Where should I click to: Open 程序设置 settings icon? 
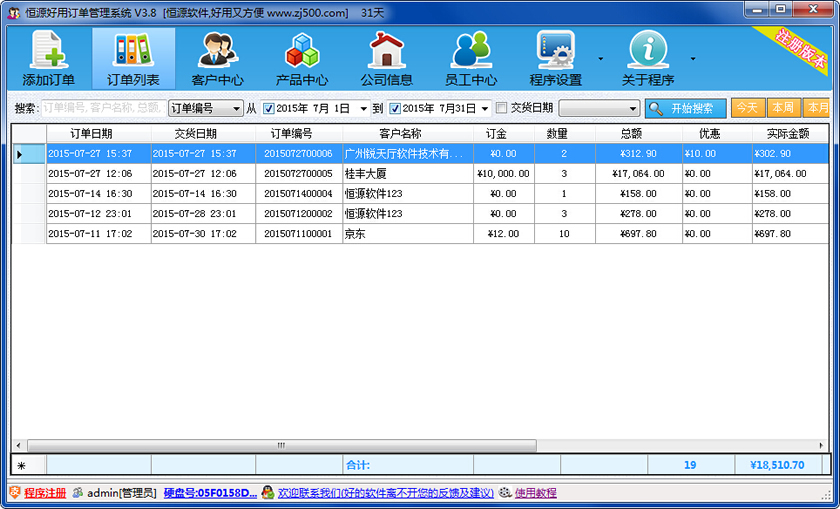tap(555, 58)
